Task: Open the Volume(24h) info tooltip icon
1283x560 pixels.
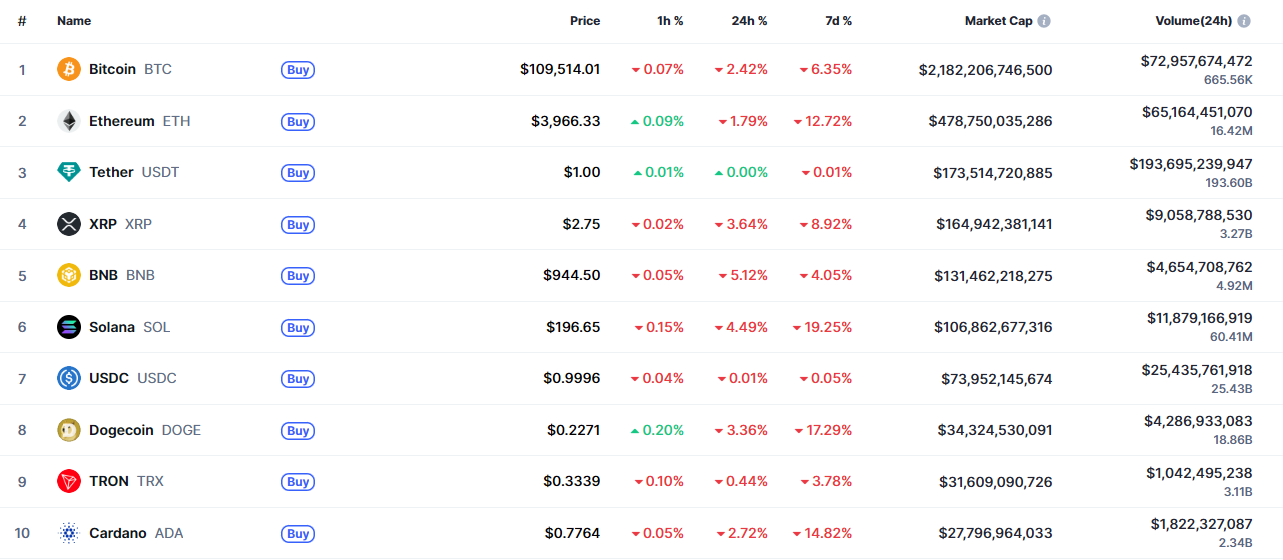Action: click(1244, 21)
